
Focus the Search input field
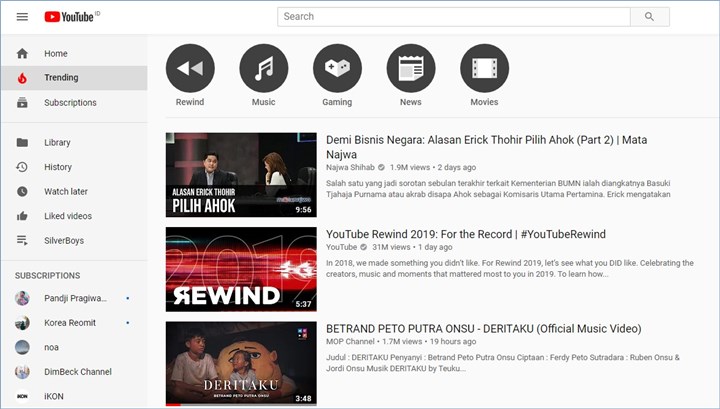coord(454,17)
